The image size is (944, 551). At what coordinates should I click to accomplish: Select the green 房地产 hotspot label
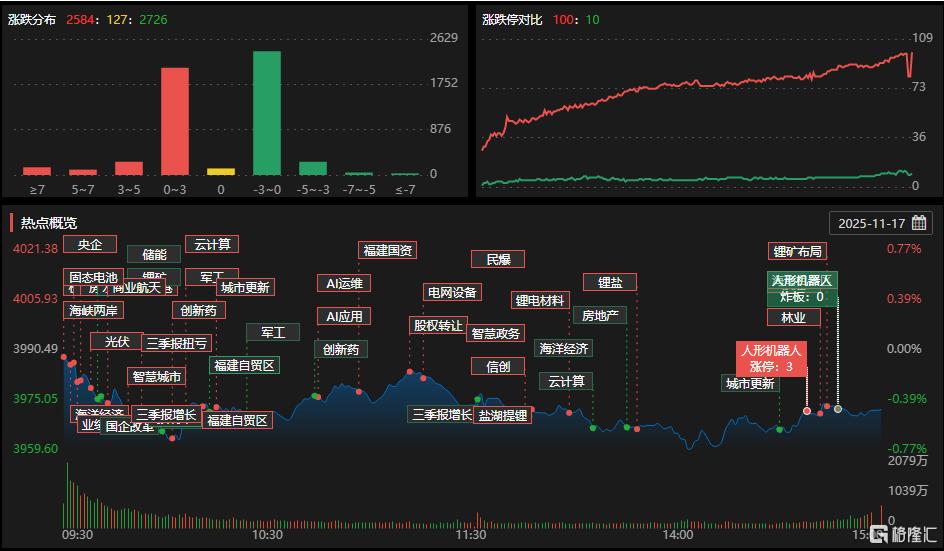click(x=600, y=315)
